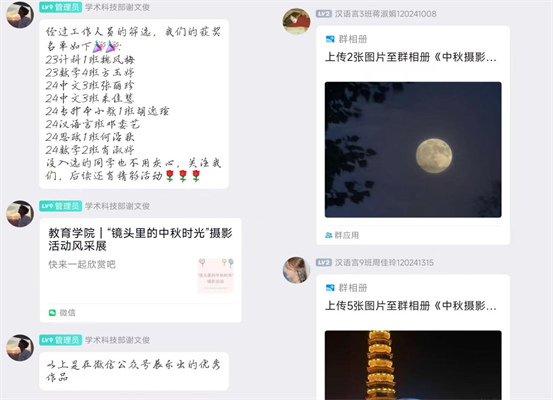
Task: Tap the 群相册 icon in 蒋淑娟's post
Action: pos(330,39)
